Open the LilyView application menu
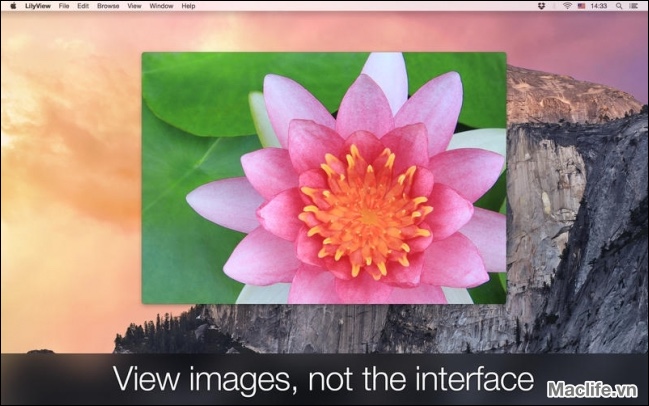The height and width of the screenshot is (406, 649). point(38,6)
